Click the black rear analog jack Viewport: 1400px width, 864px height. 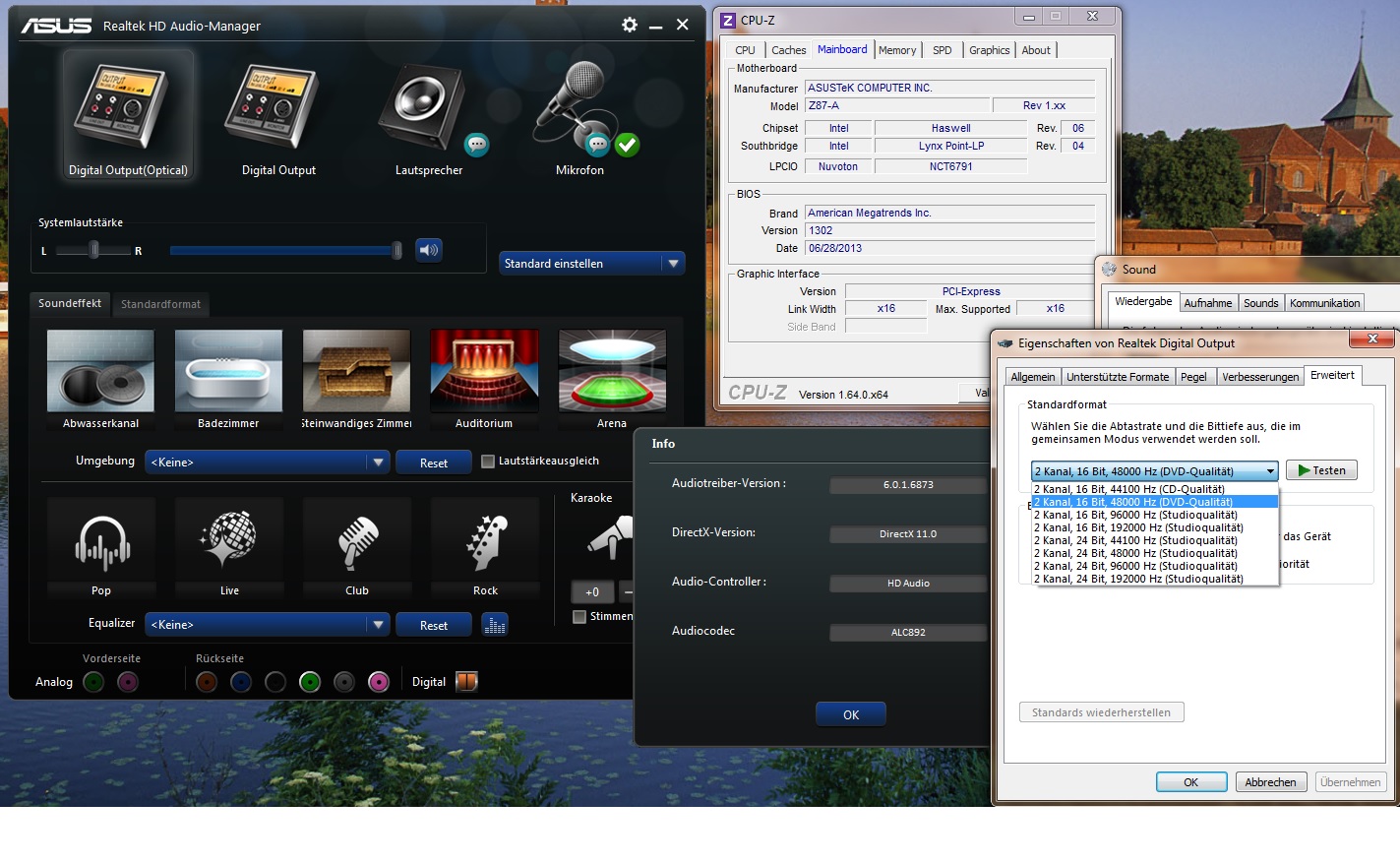tap(275, 682)
